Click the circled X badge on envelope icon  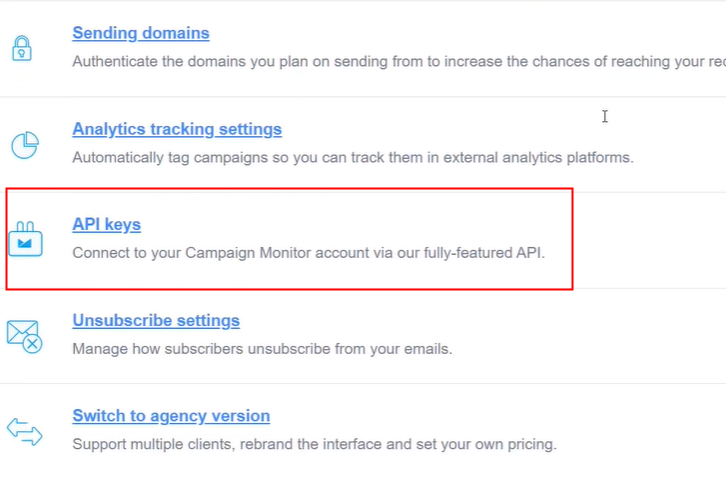click(33, 344)
